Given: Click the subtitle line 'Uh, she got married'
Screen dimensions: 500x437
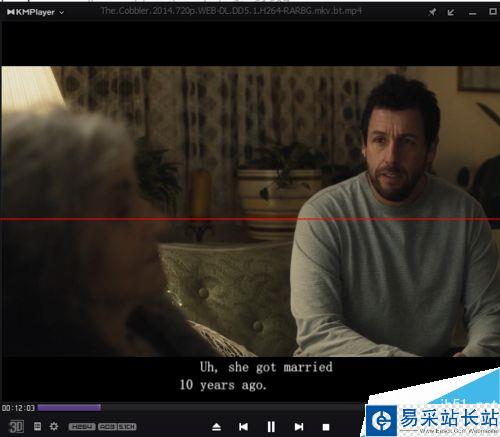Looking at the screenshot, I should [266, 367].
